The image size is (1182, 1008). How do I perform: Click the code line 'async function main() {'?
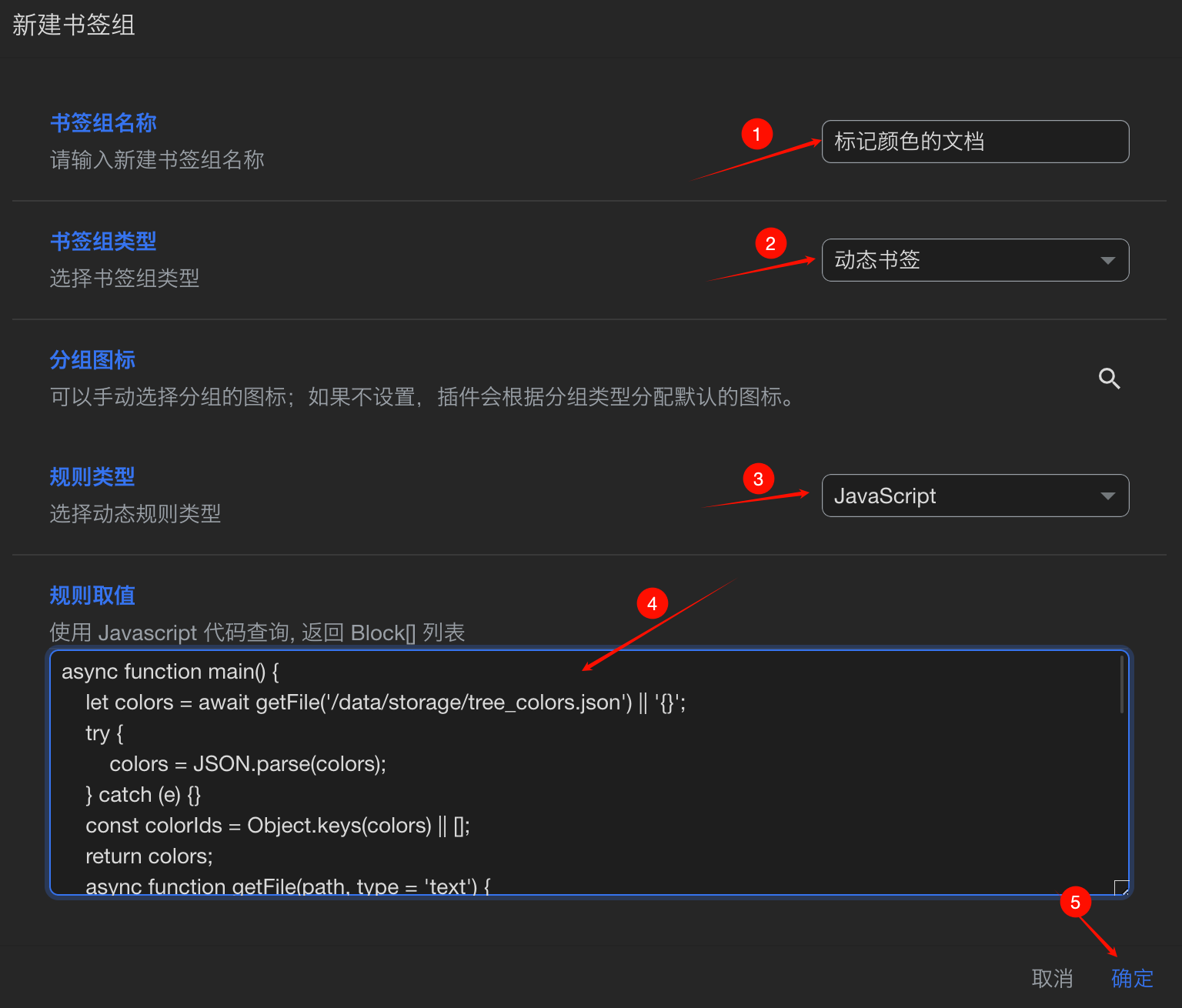pos(170,672)
